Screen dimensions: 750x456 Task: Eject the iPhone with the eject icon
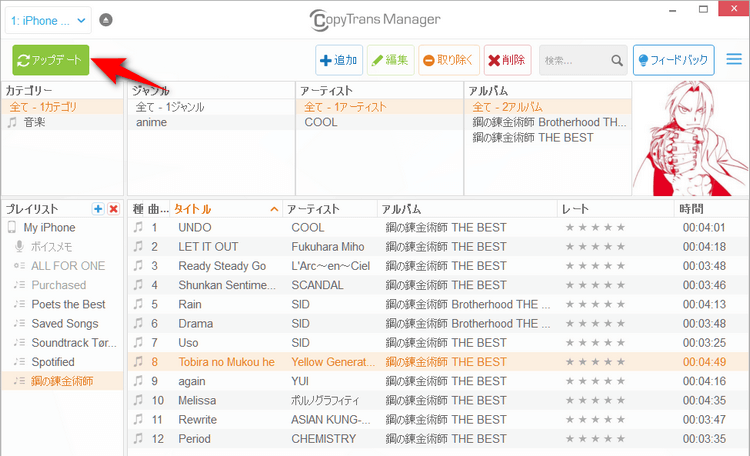point(106,20)
